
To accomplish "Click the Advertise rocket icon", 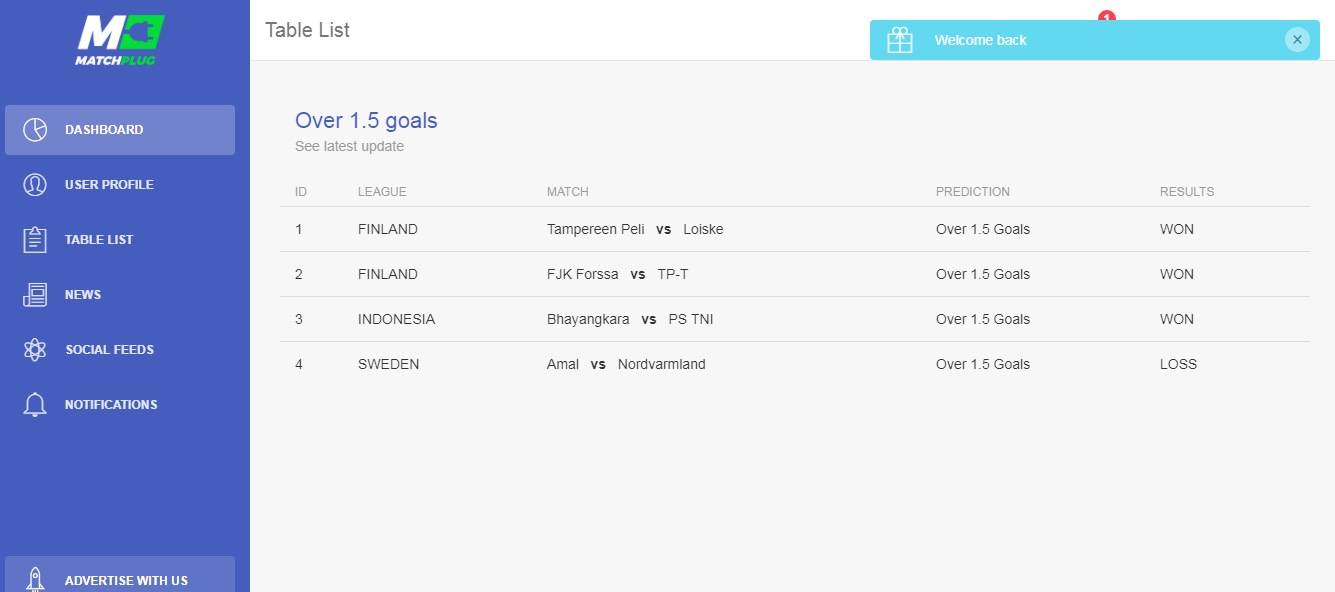I will coord(35,580).
